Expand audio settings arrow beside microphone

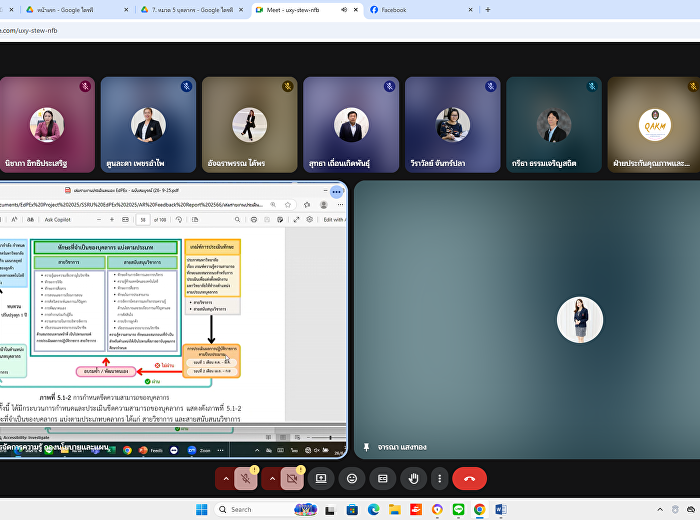[225, 479]
